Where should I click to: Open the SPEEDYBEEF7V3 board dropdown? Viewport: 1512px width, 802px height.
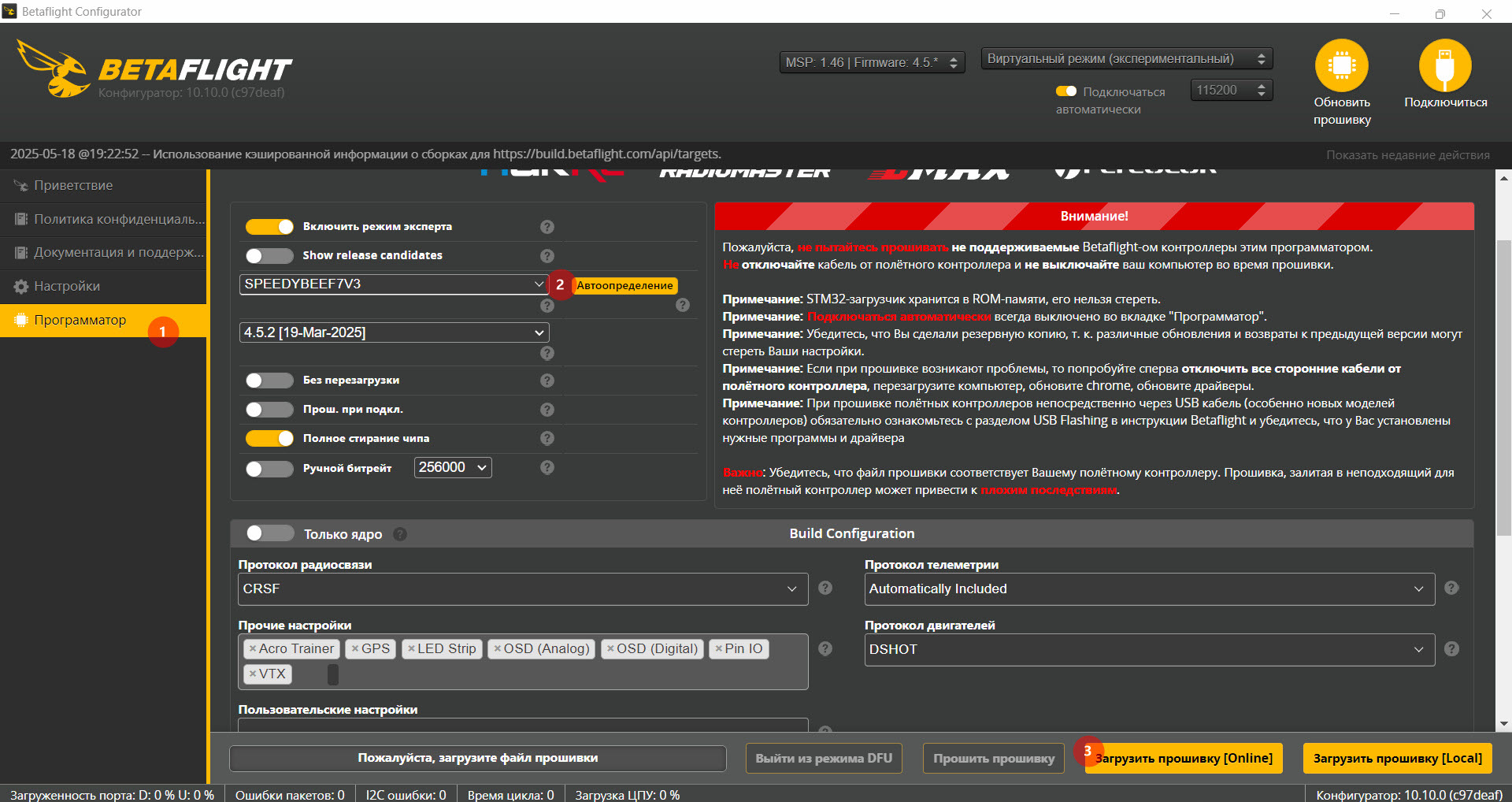click(x=394, y=284)
